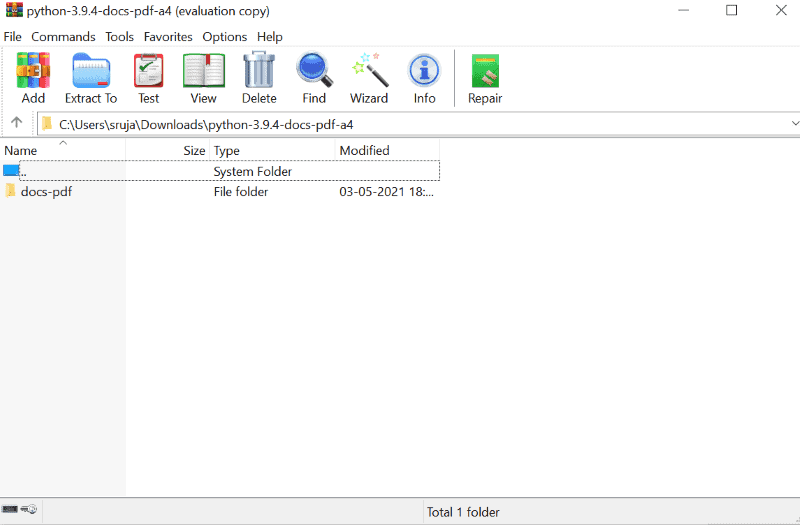Click the drive icon in status bar
The image size is (800, 525).
(10, 509)
